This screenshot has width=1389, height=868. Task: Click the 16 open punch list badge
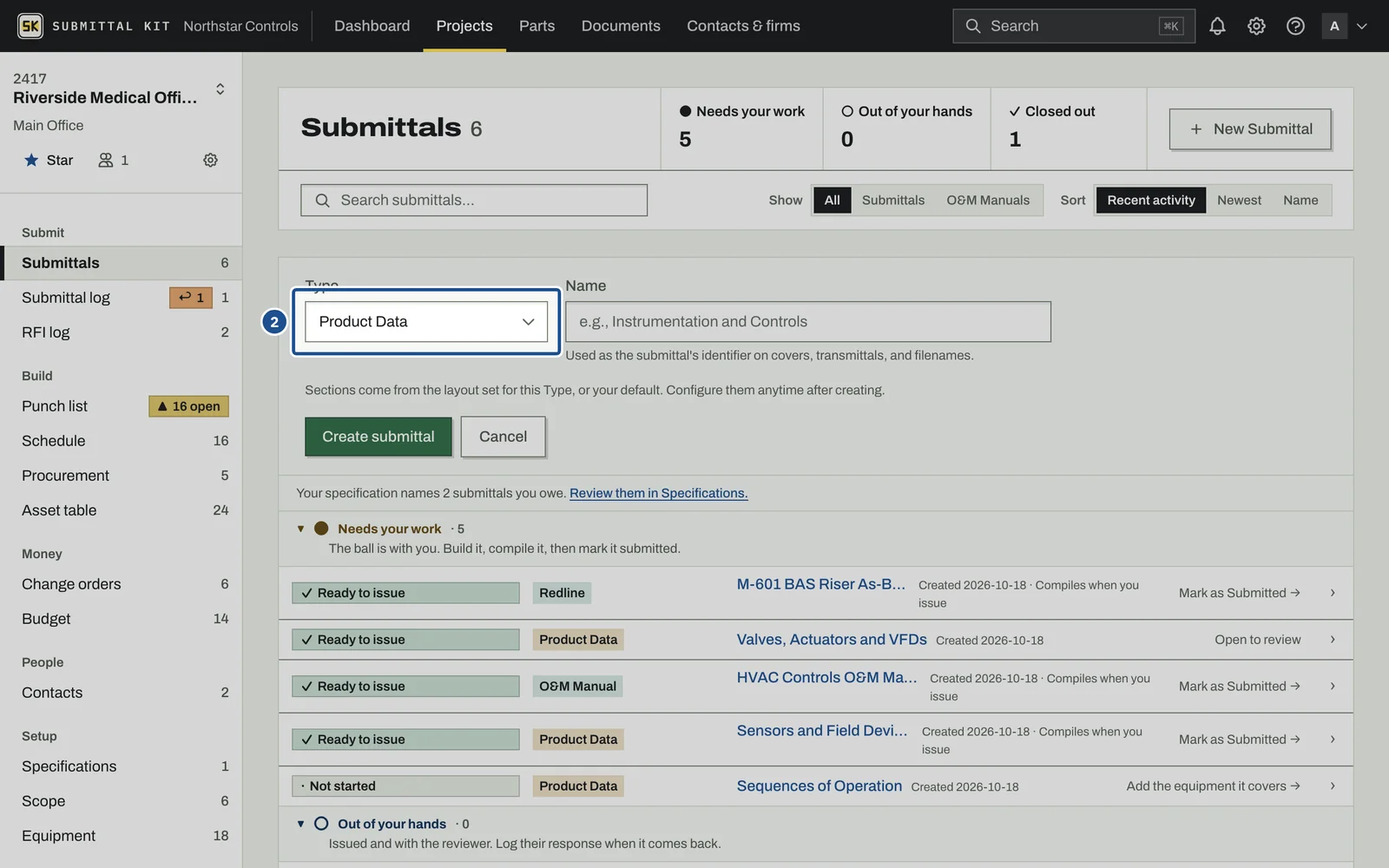[x=188, y=406]
